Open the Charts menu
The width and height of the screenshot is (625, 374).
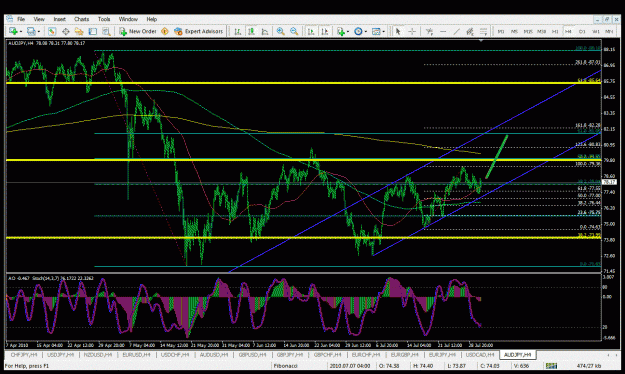81,19
